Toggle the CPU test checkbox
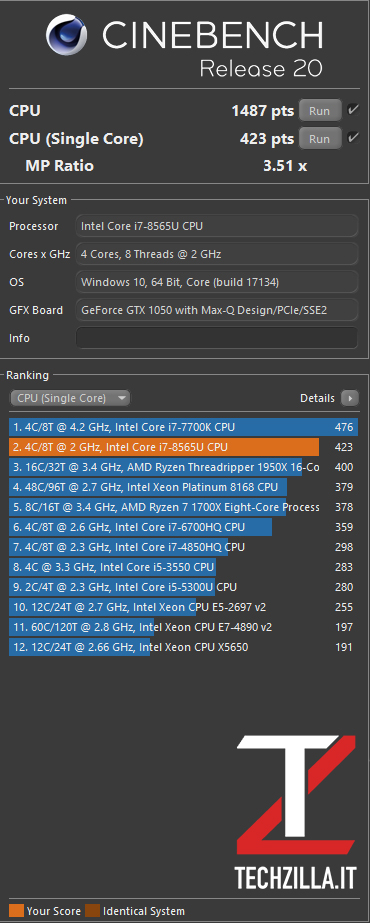The height and width of the screenshot is (923, 370). click(x=353, y=110)
